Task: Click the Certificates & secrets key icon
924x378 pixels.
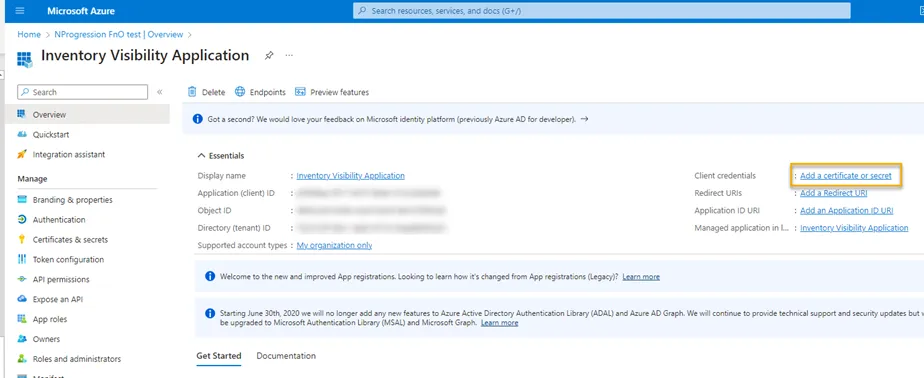Action: coord(22,239)
